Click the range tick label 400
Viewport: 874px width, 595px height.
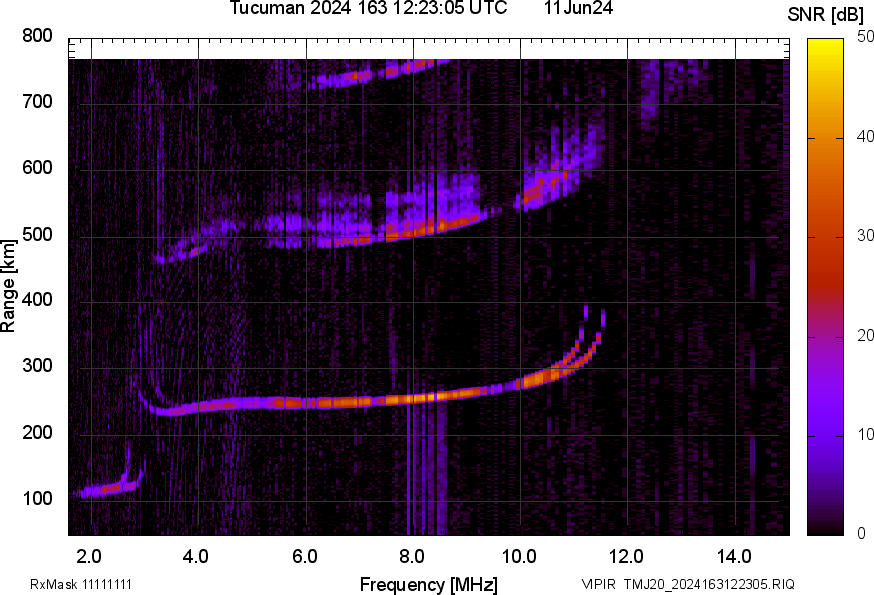tap(37, 300)
